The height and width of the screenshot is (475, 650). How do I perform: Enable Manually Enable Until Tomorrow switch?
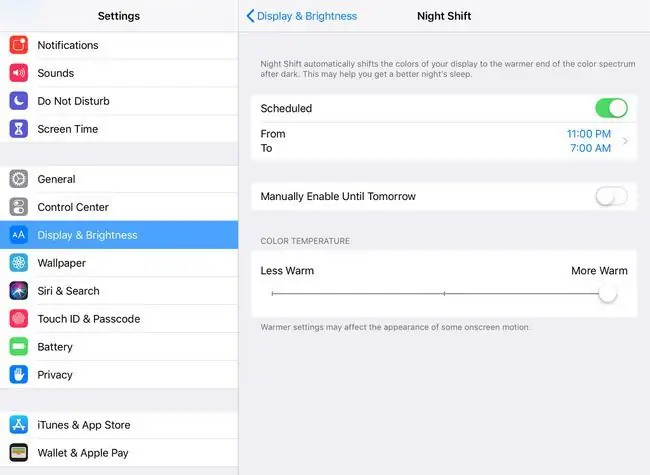[611, 196]
